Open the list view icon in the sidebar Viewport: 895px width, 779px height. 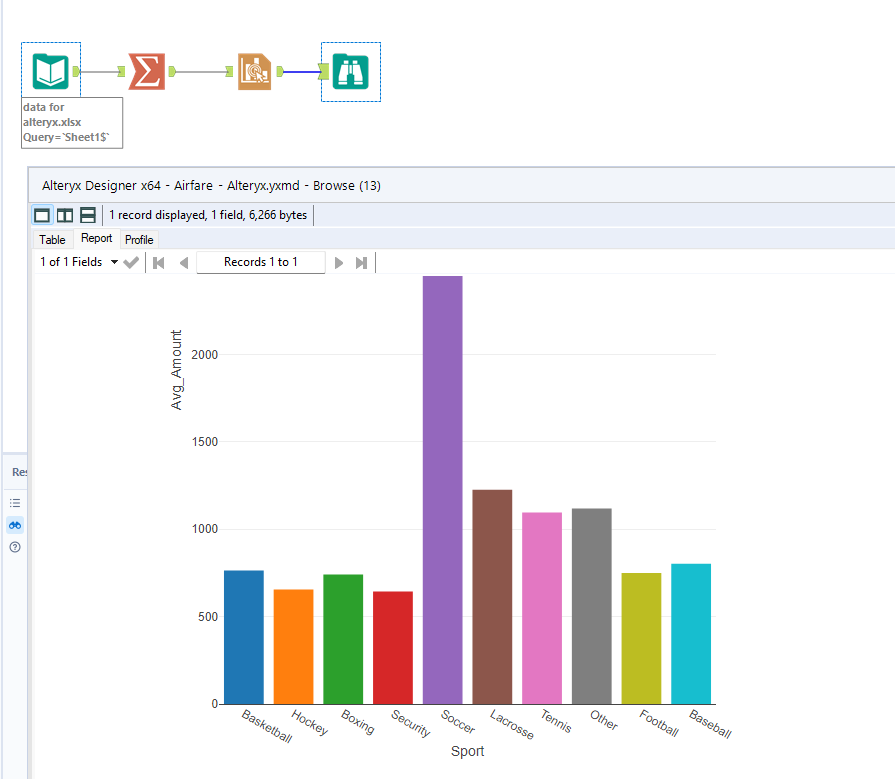coord(15,502)
